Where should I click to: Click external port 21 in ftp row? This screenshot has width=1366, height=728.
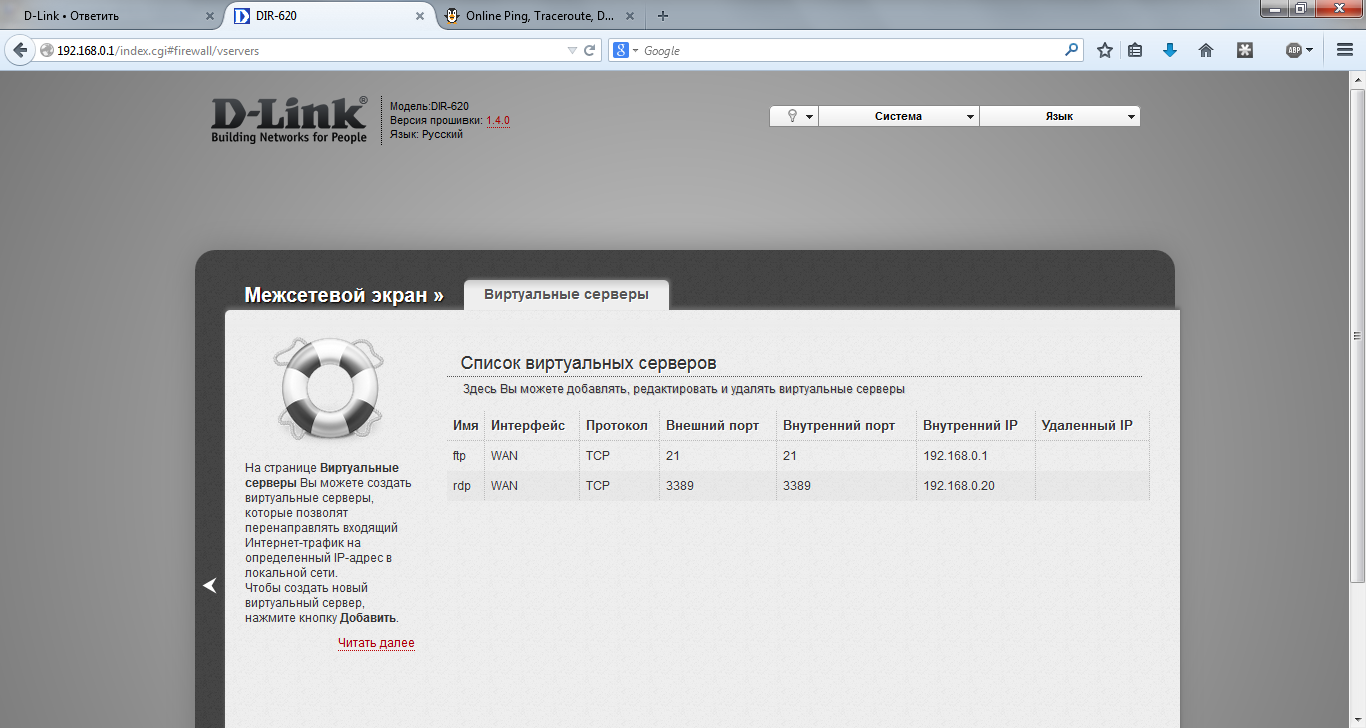coord(673,456)
